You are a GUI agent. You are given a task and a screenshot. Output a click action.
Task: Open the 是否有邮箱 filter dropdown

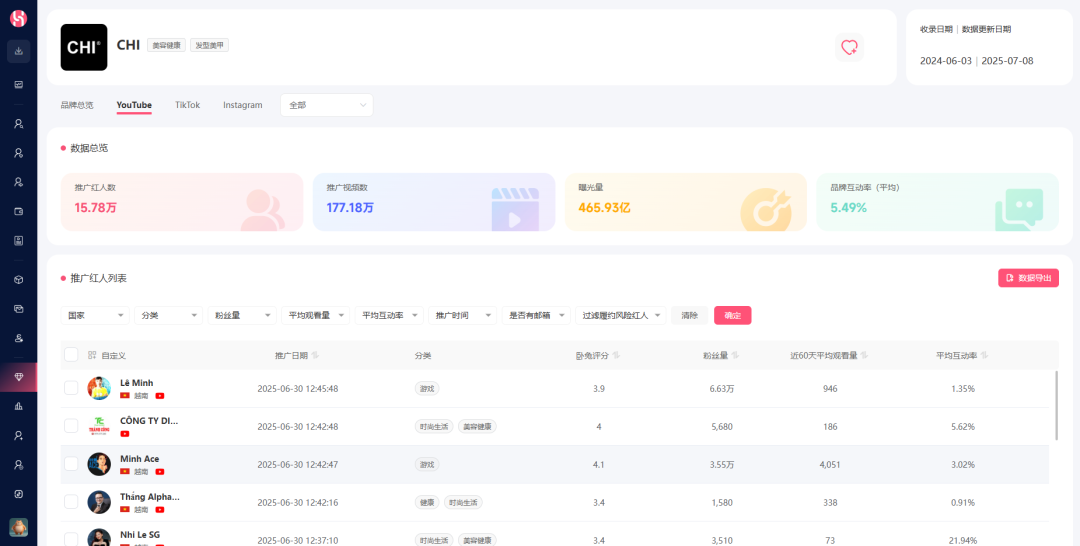pos(536,315)
